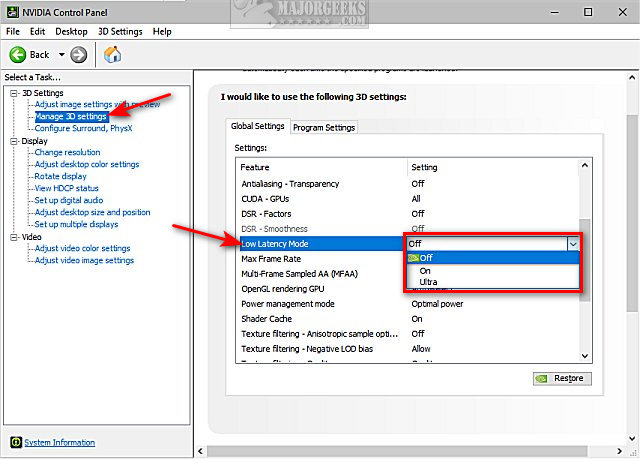640x459 pixels.
Task: Click horizontal scrollbar right arrow
Action: tap(620, 451)
